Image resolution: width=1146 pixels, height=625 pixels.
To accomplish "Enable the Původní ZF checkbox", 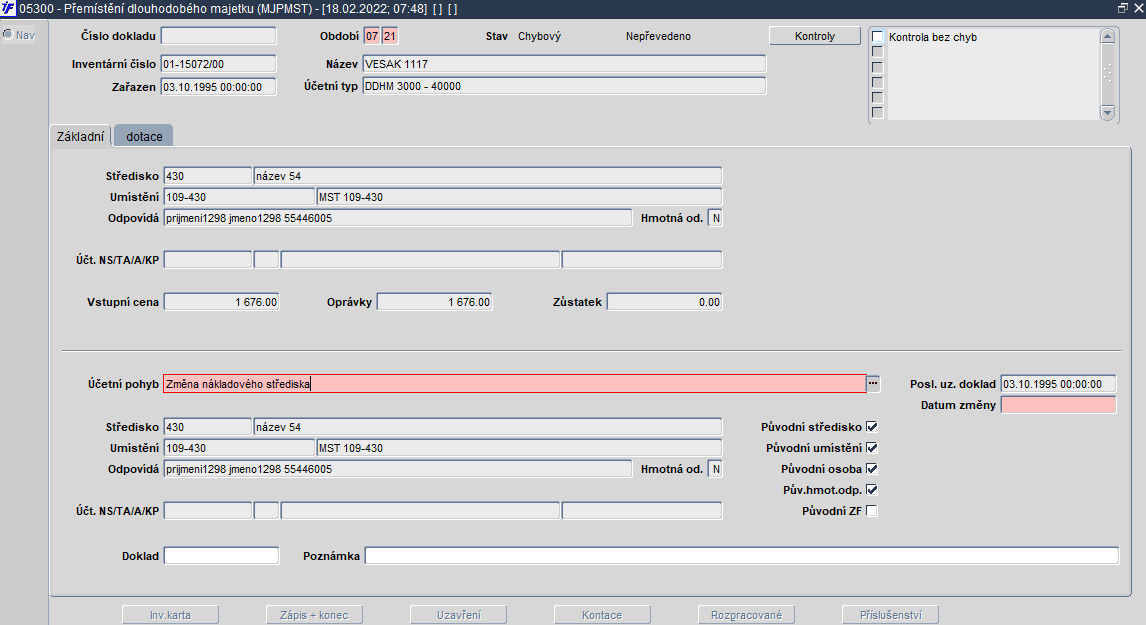I will pyautogui.click(x=872, y=511).
